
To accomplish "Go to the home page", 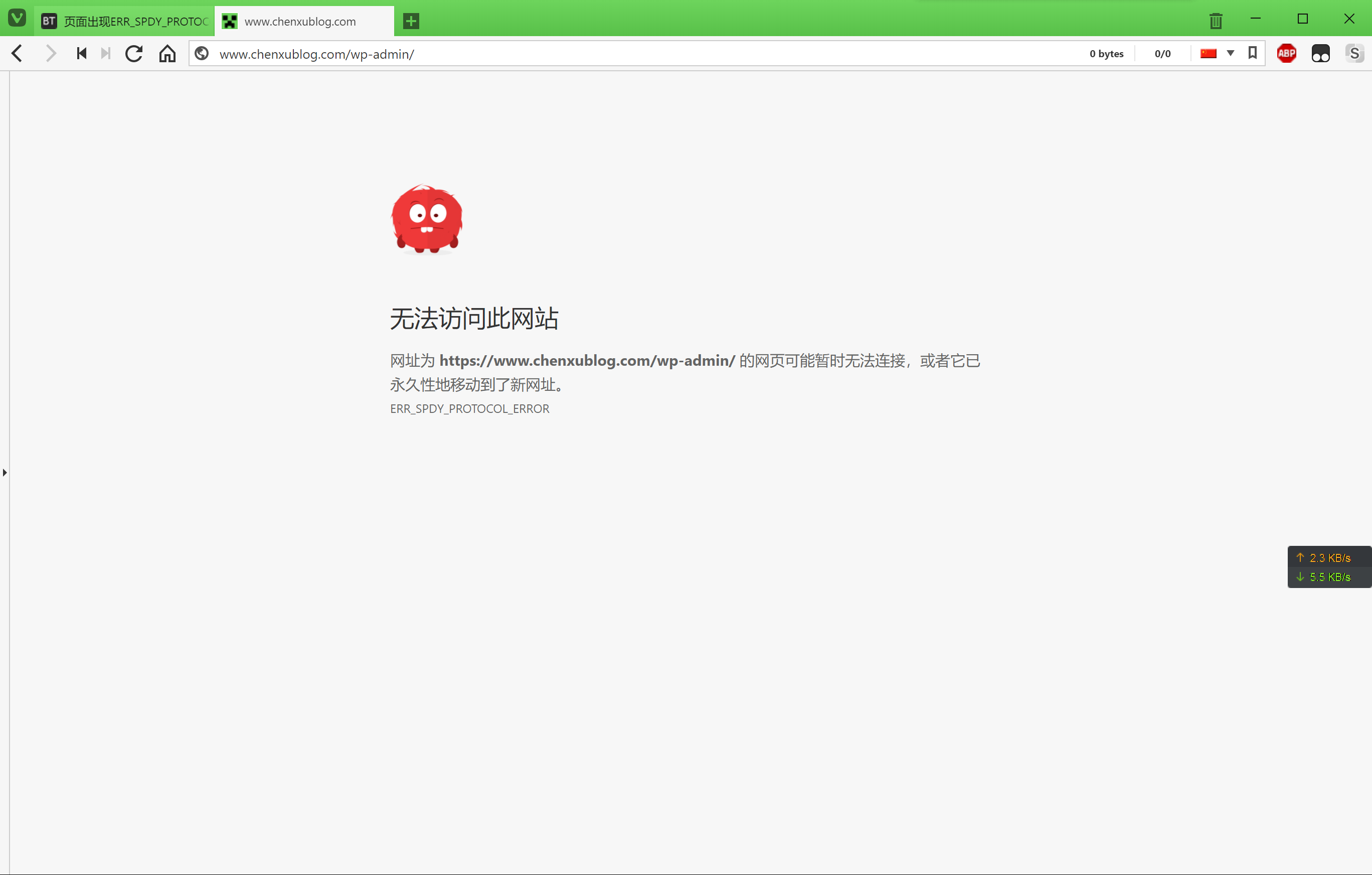I will 167,53.
